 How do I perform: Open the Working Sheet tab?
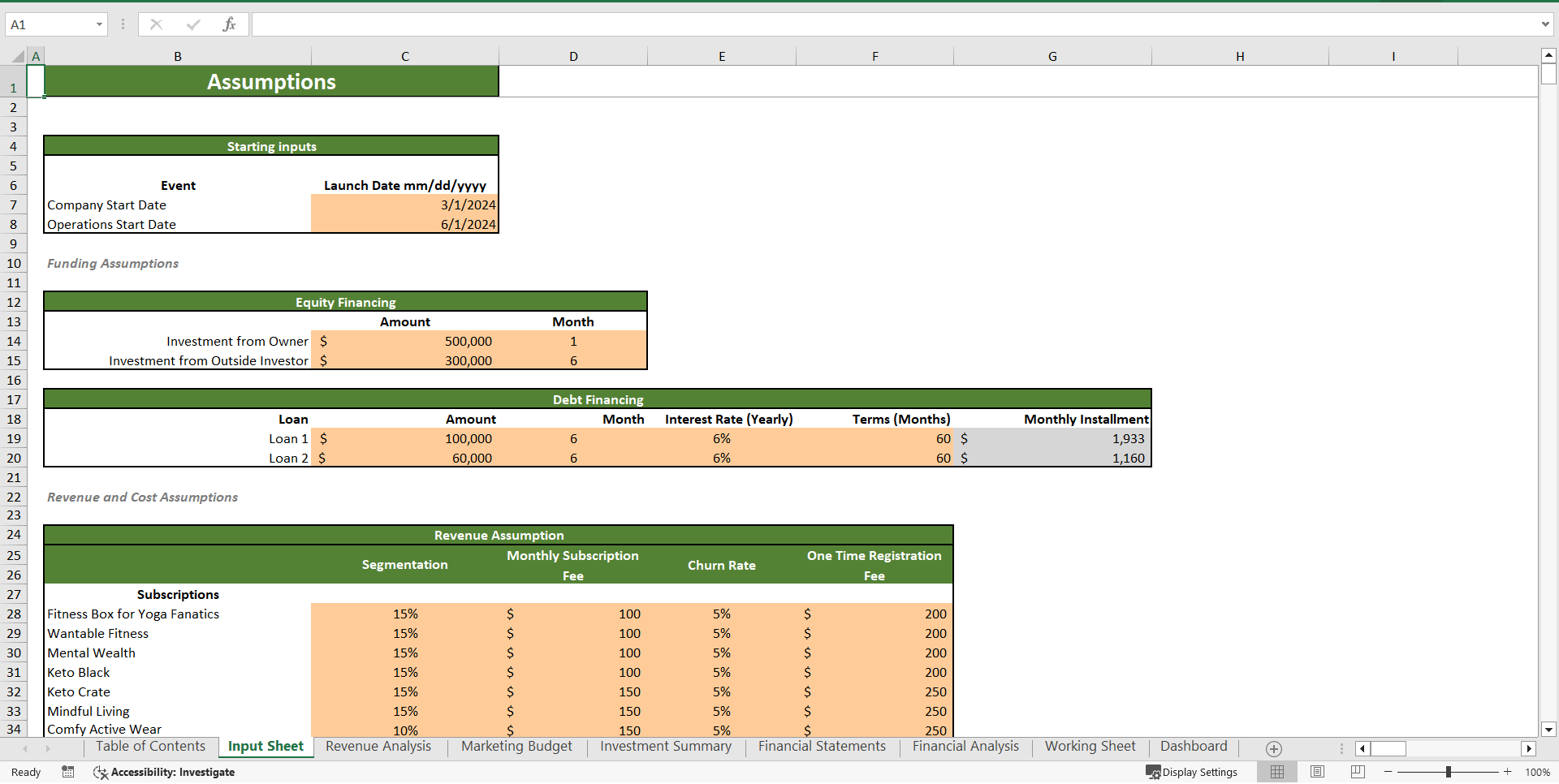click(x=1090, y=747)
